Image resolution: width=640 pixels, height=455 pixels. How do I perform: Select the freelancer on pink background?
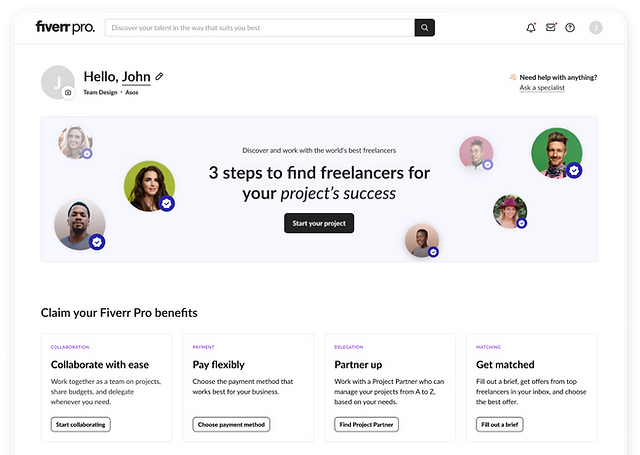[x=476, y=153]
